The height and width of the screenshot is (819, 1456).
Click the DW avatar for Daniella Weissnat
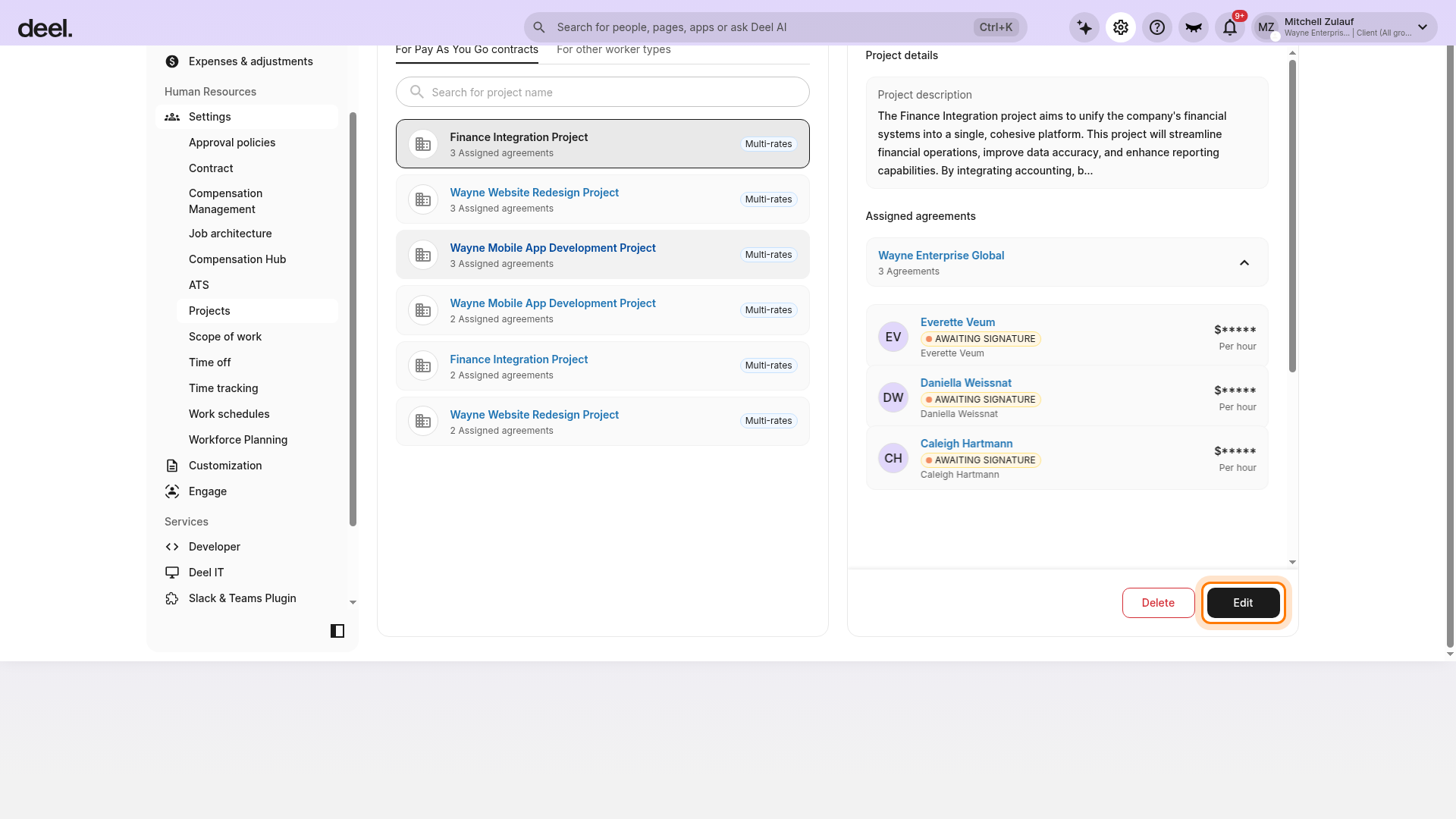click(x=893, y=397)
